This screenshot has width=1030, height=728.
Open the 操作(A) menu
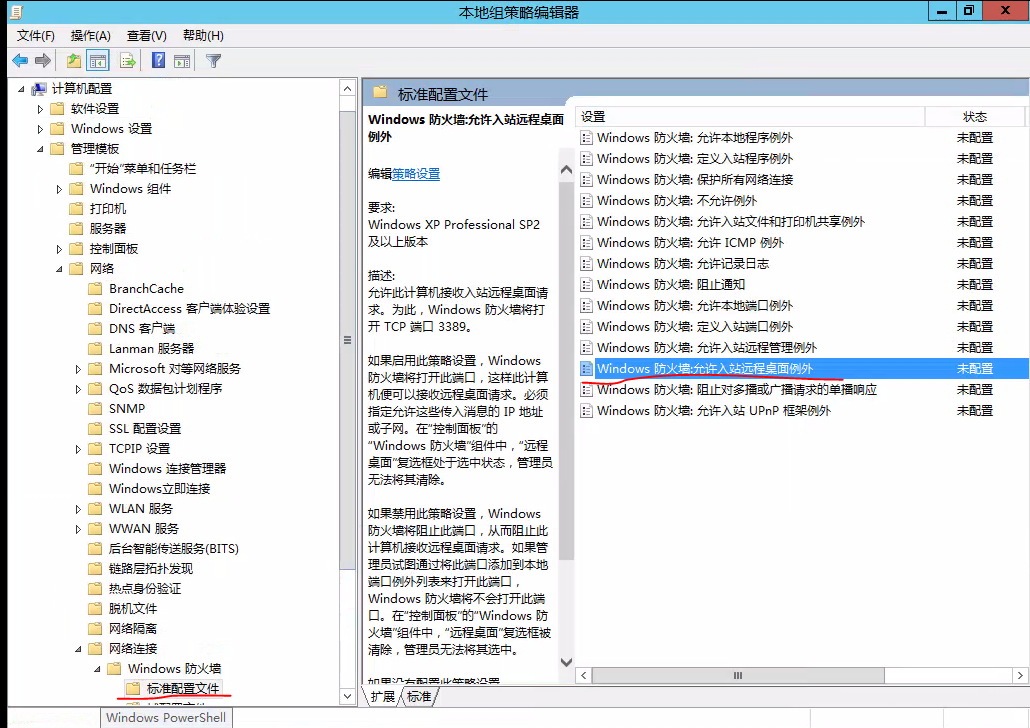pos(91,35)
